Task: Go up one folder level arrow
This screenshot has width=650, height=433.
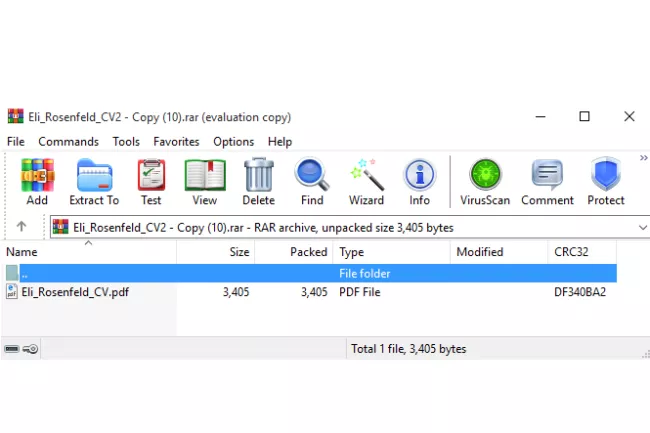Action: click(22, 226)
